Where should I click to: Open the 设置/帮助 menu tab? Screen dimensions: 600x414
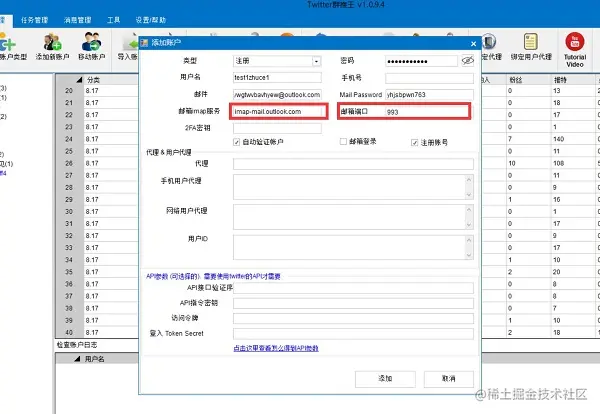point(150,20)
